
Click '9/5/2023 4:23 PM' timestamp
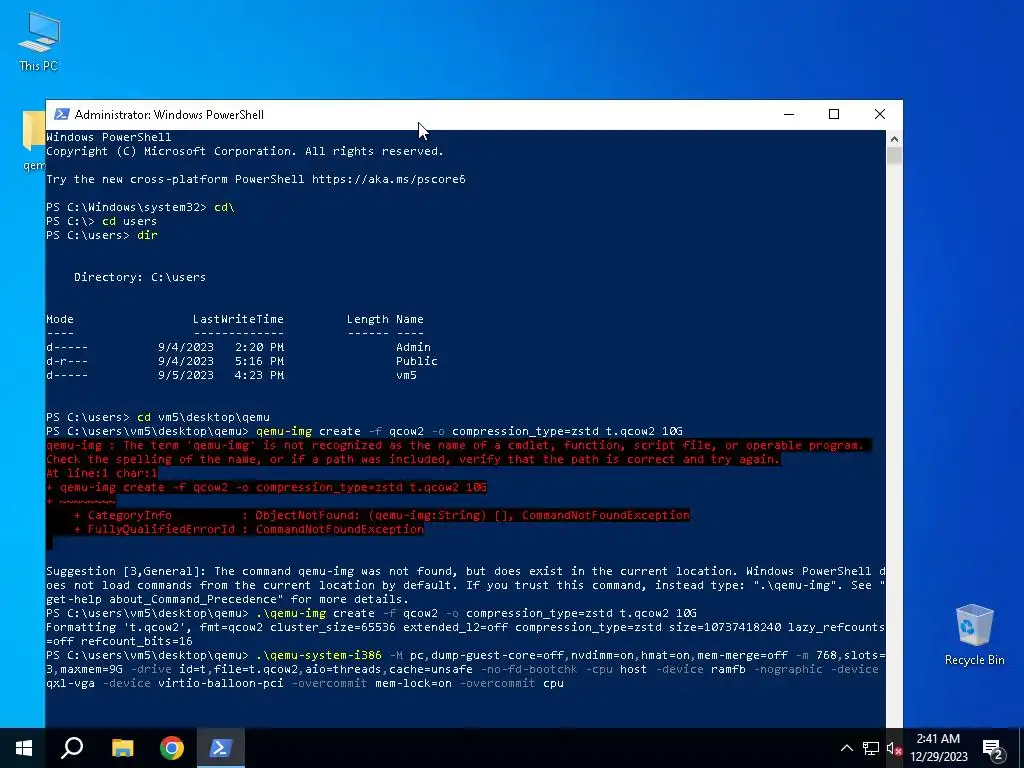pyautogui.click(x=221, y=375)
